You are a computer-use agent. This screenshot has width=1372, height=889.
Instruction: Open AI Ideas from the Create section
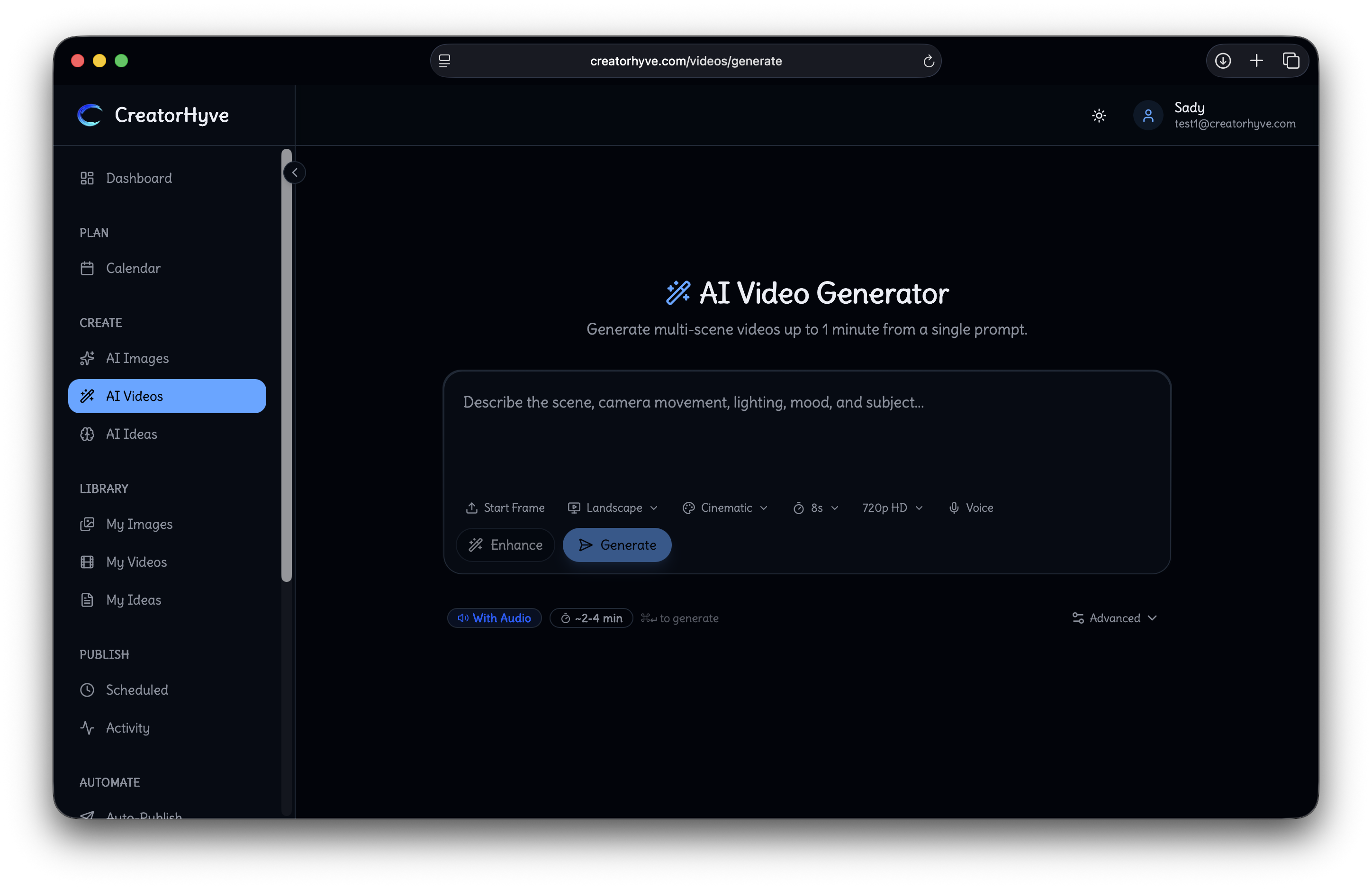131,434
